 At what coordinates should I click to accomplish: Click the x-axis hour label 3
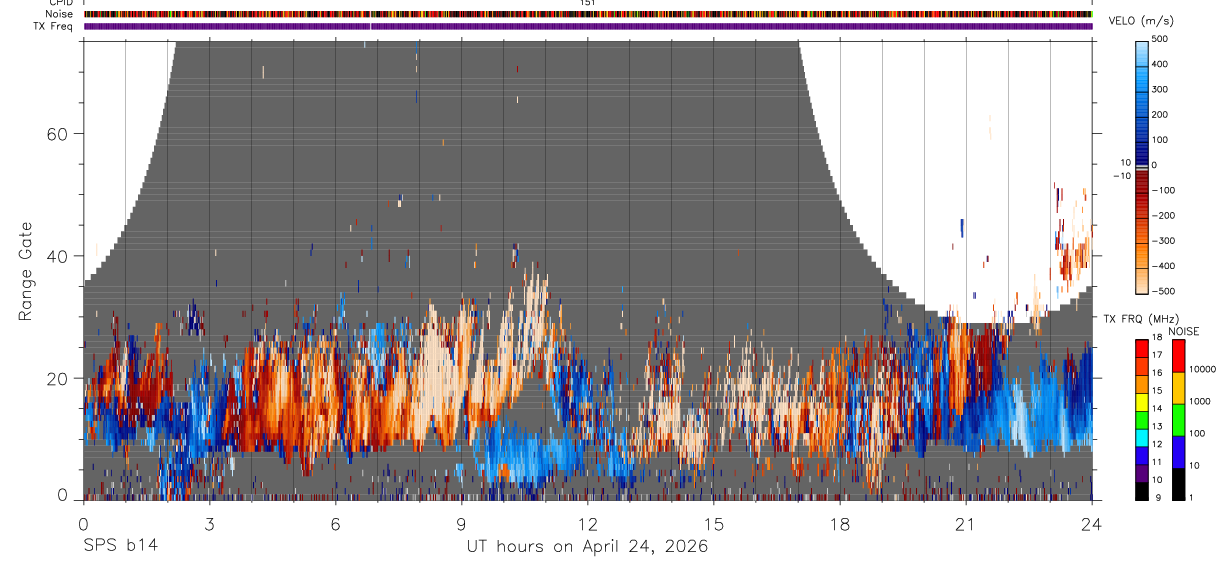tap(209, 524)
